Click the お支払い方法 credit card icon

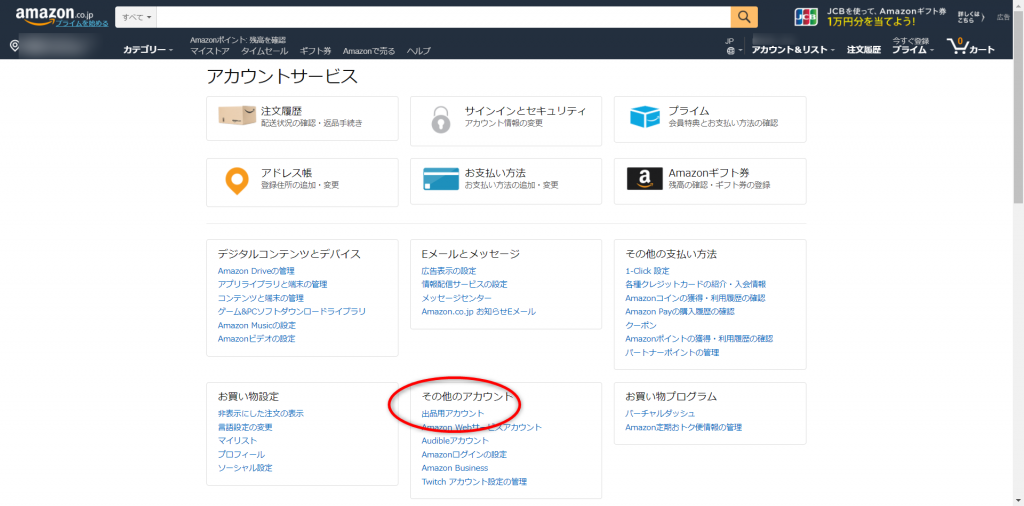tap(440, 179)
